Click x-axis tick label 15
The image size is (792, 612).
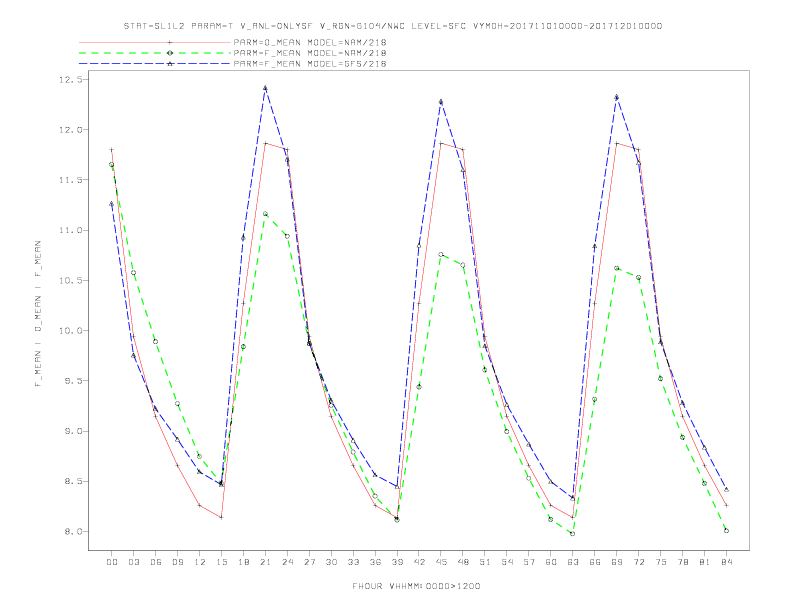tap(221, 562)
